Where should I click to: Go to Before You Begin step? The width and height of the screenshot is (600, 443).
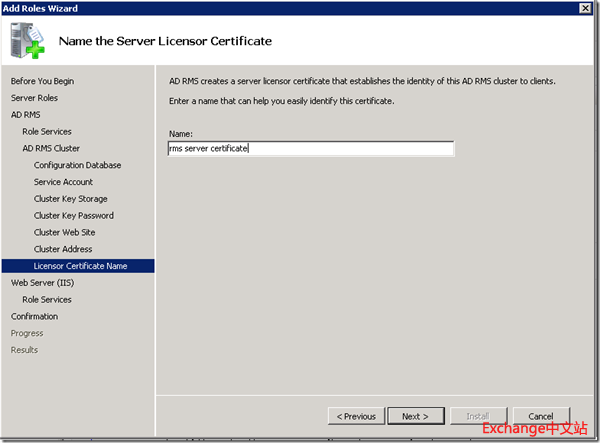[x=42, y=81]
